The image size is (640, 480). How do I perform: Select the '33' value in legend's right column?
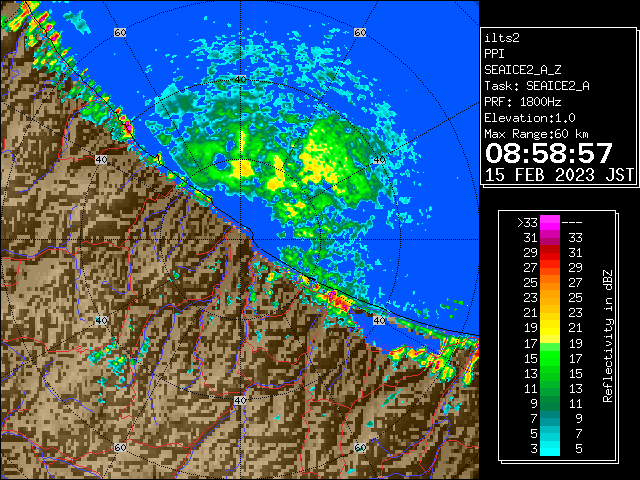575,238
